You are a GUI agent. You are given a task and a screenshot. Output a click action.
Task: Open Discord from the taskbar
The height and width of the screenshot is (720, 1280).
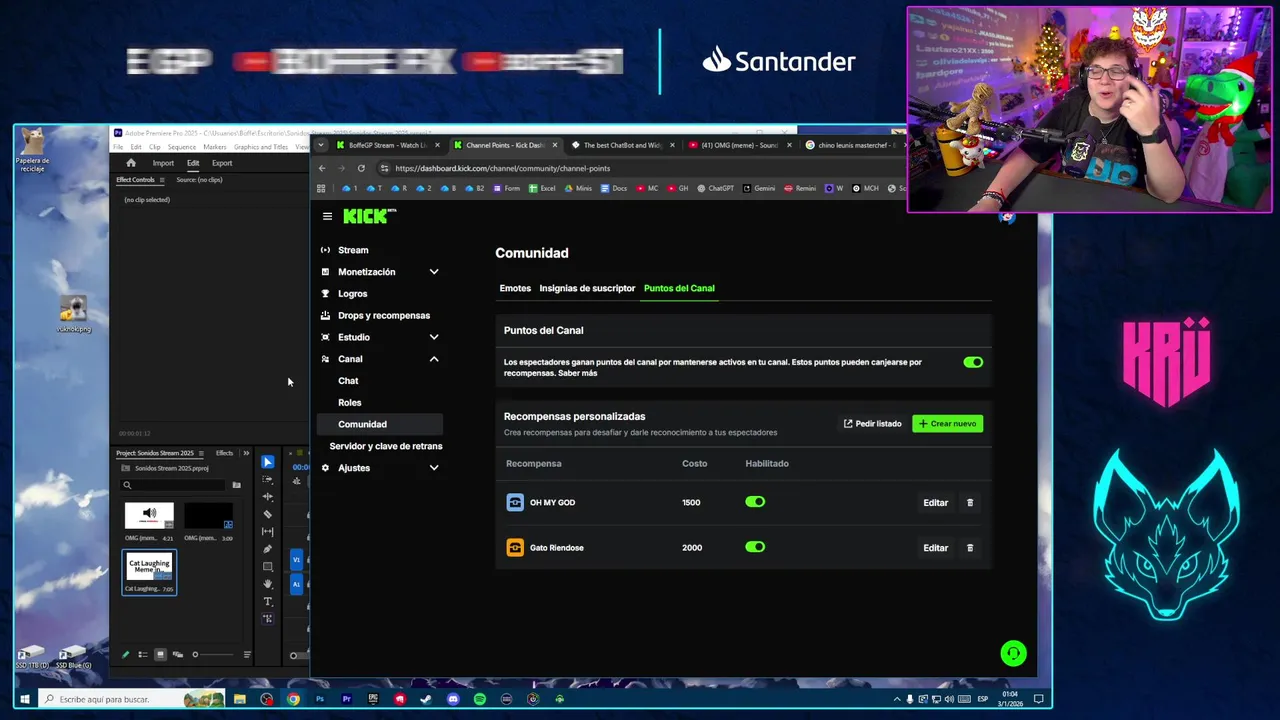(453, 699)
